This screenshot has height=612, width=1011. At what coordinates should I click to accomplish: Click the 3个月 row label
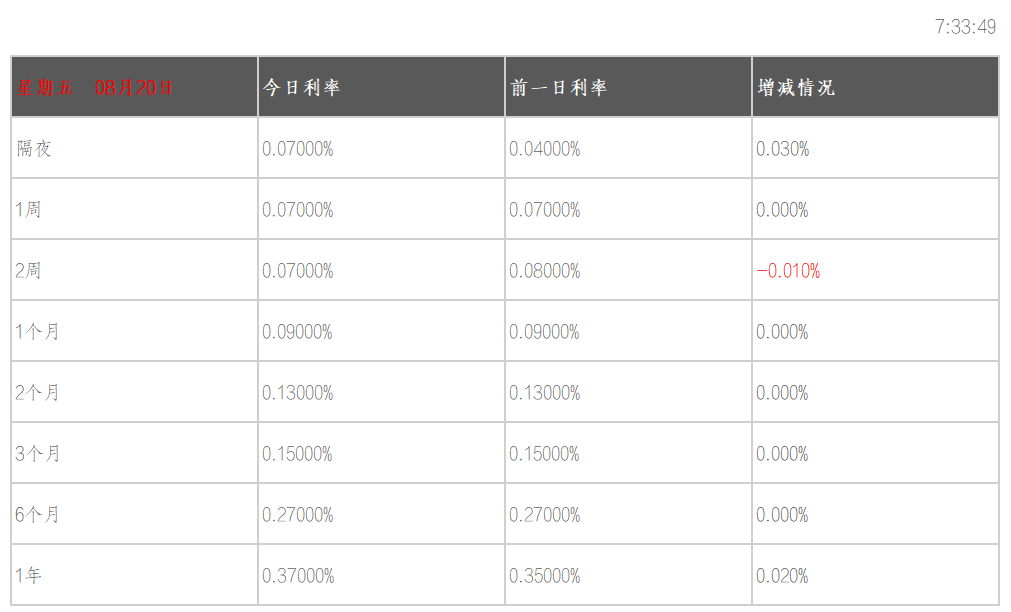[x=38, y=454]
